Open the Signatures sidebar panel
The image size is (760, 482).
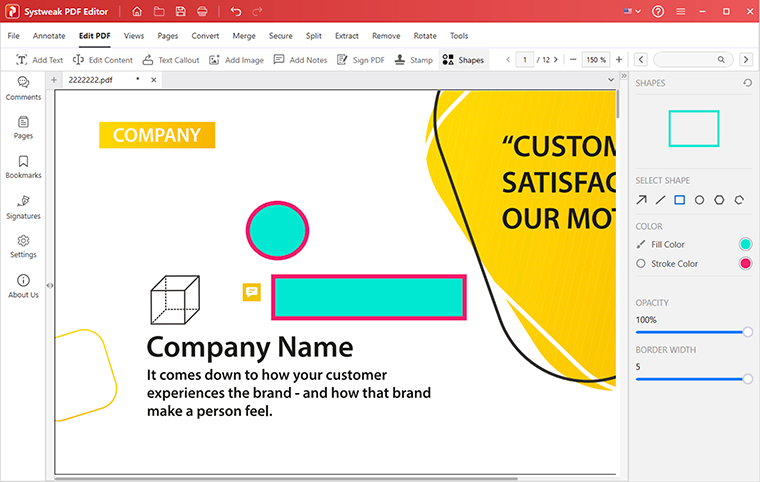pyautogui.click(x=23, y=208)
